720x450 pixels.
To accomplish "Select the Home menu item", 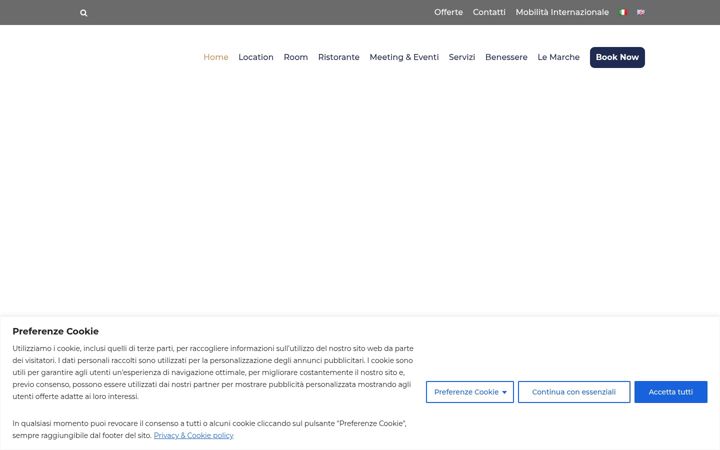I will click(216, 57).
